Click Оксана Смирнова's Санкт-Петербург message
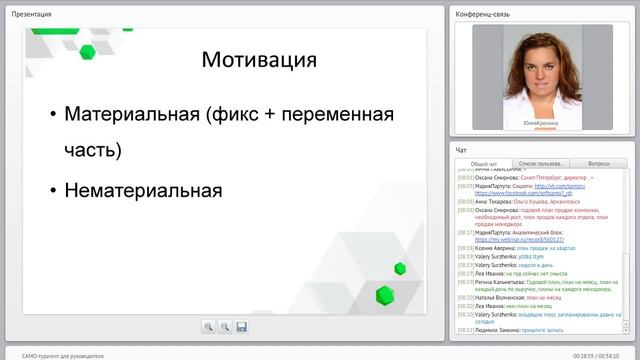Screen dimensions: 640x360 pyautogui.click(x=526, y=178)
